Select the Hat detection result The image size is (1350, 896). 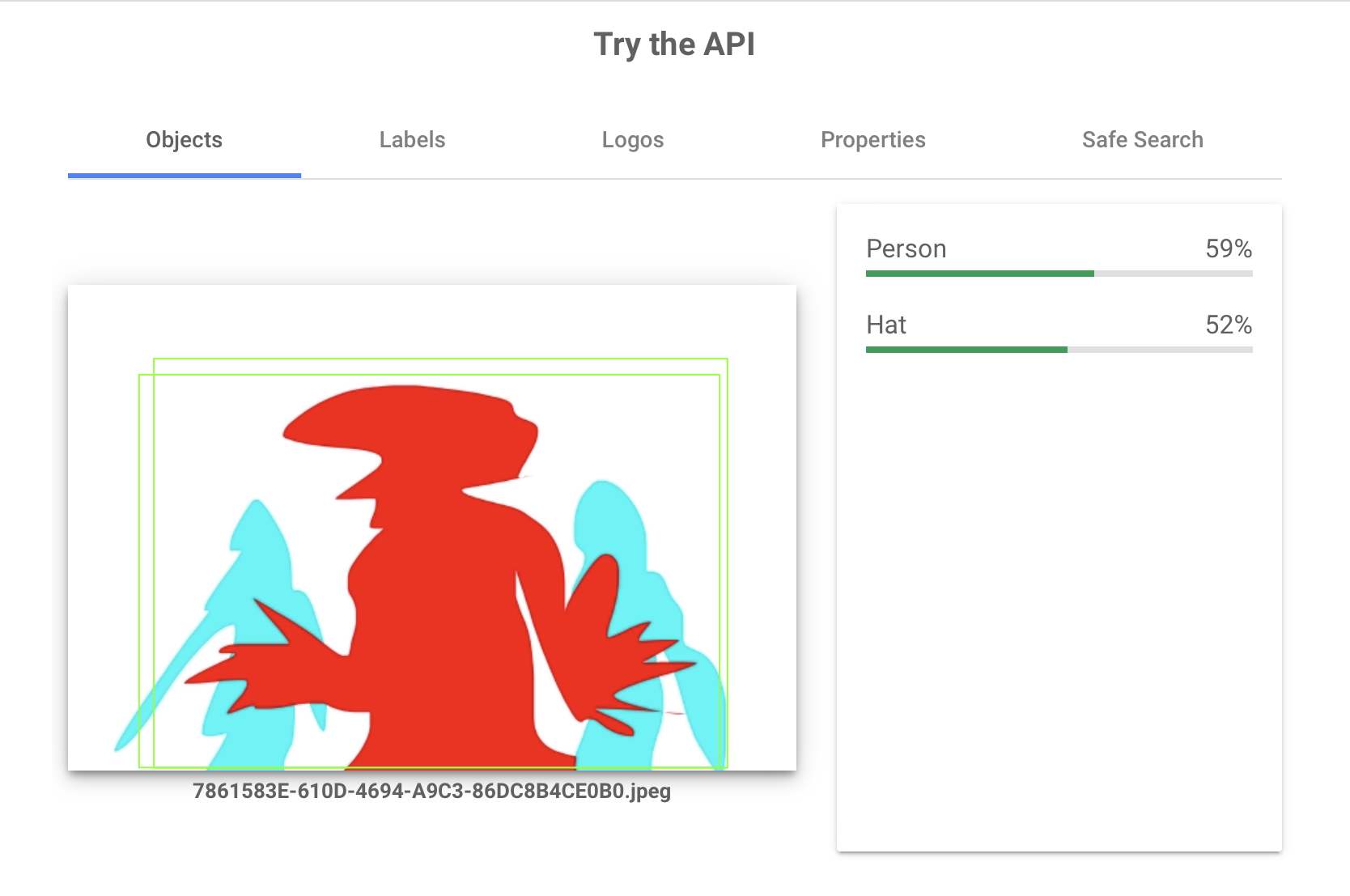click(1059, 331)
